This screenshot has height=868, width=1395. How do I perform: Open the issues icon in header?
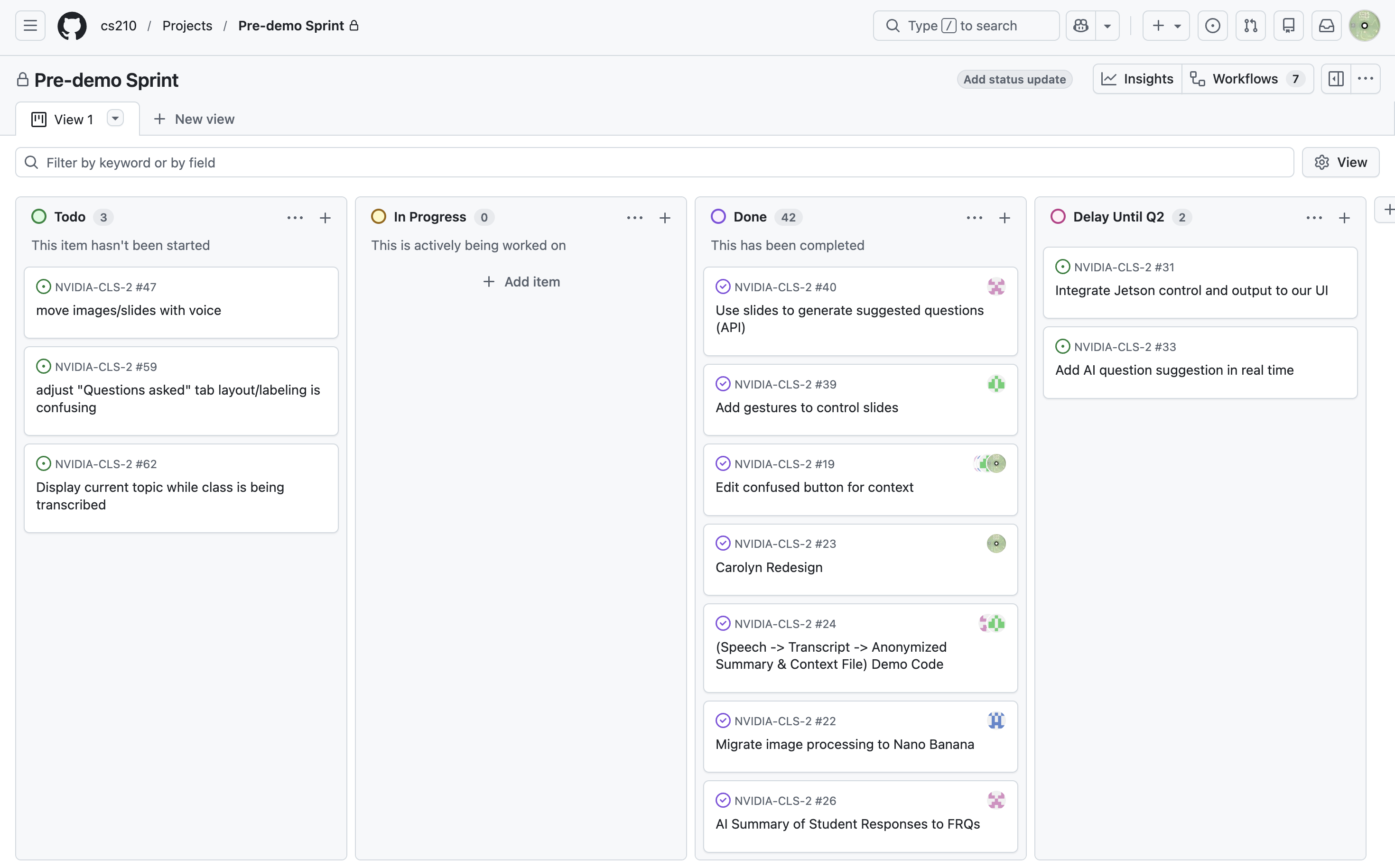[x=1212, y=26]
